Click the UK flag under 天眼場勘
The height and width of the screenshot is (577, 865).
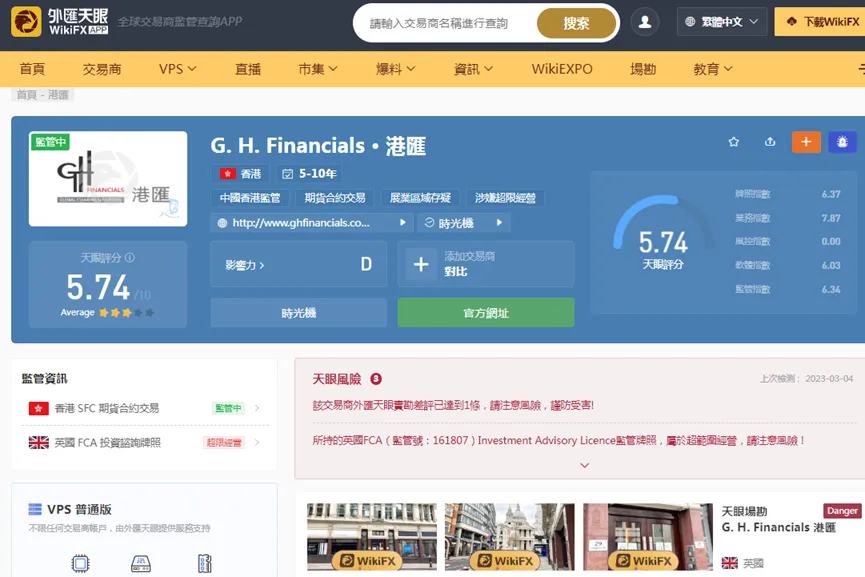(729, 563)
